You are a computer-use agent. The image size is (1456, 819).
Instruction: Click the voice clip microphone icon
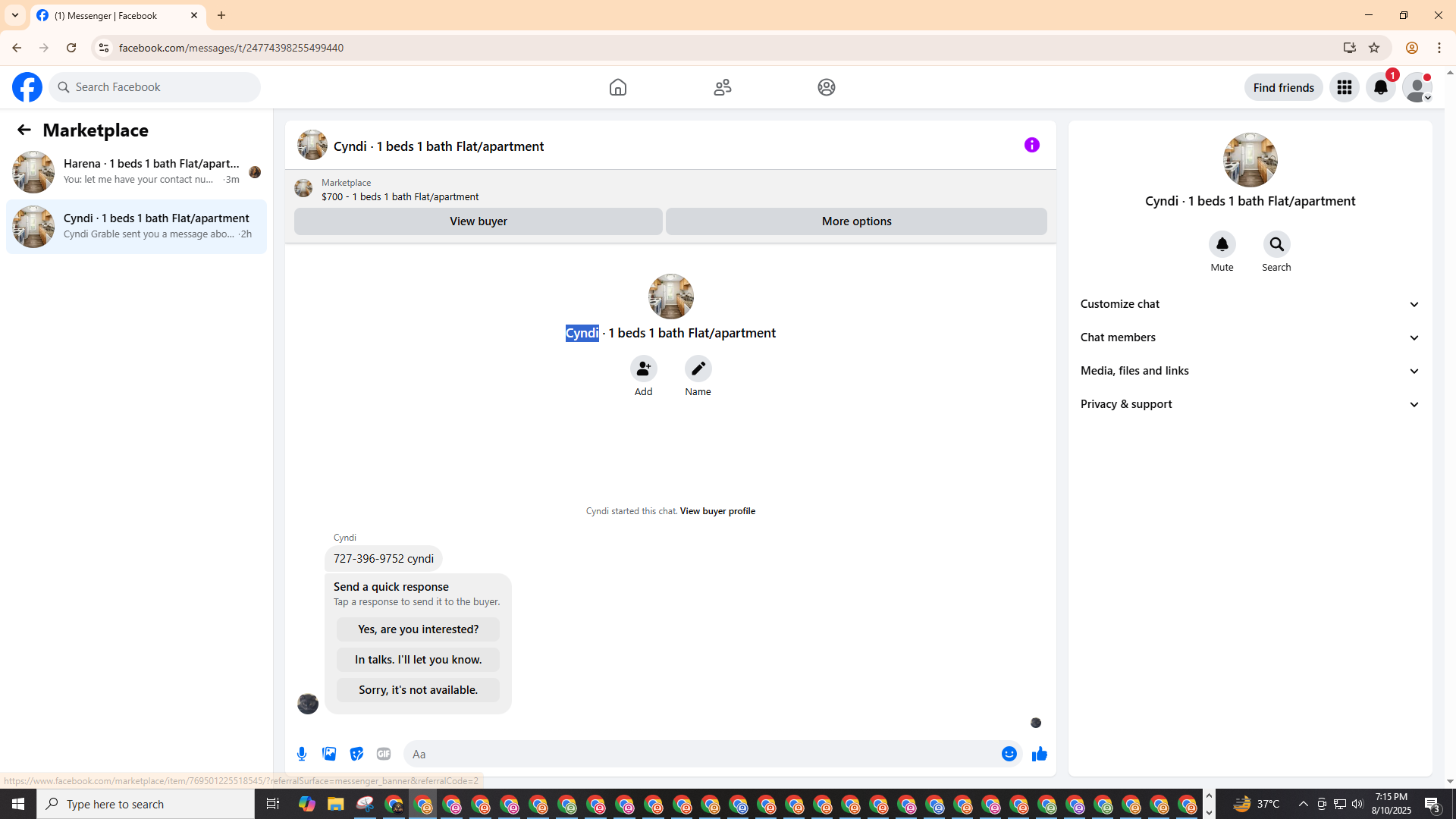[x=302, y=754]
